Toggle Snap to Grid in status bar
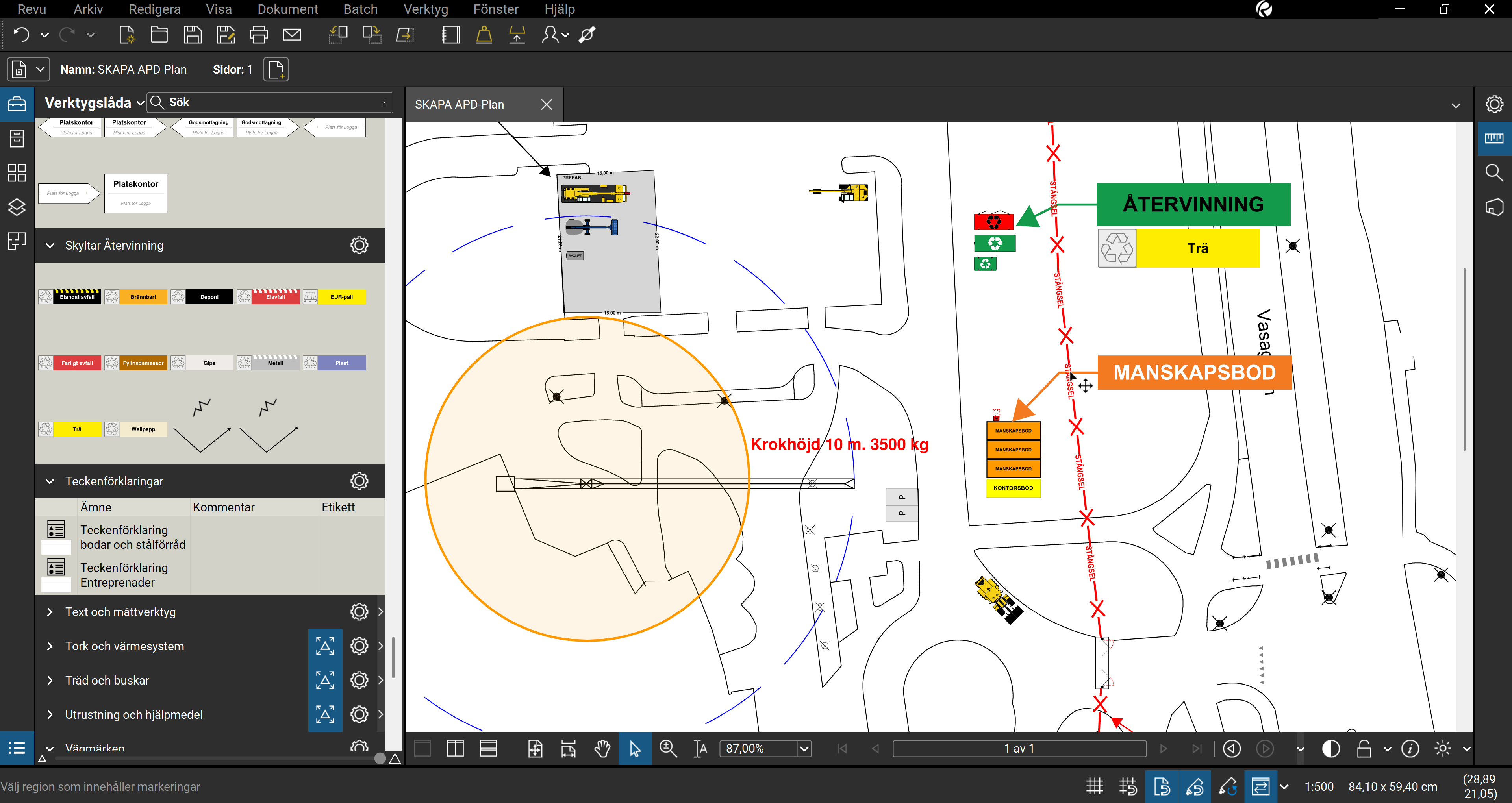Image resolution: width=1512 pixels, height=803 pixels. tap(1128, 786)
